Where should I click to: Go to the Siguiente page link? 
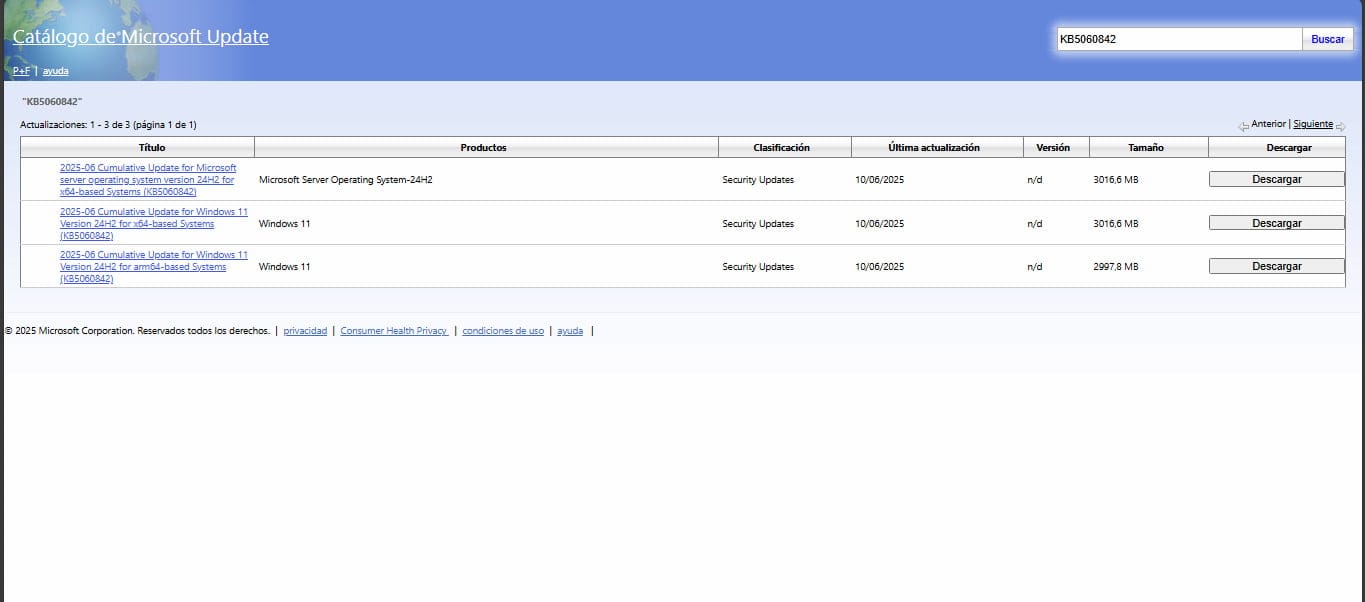coord(1312,124)
